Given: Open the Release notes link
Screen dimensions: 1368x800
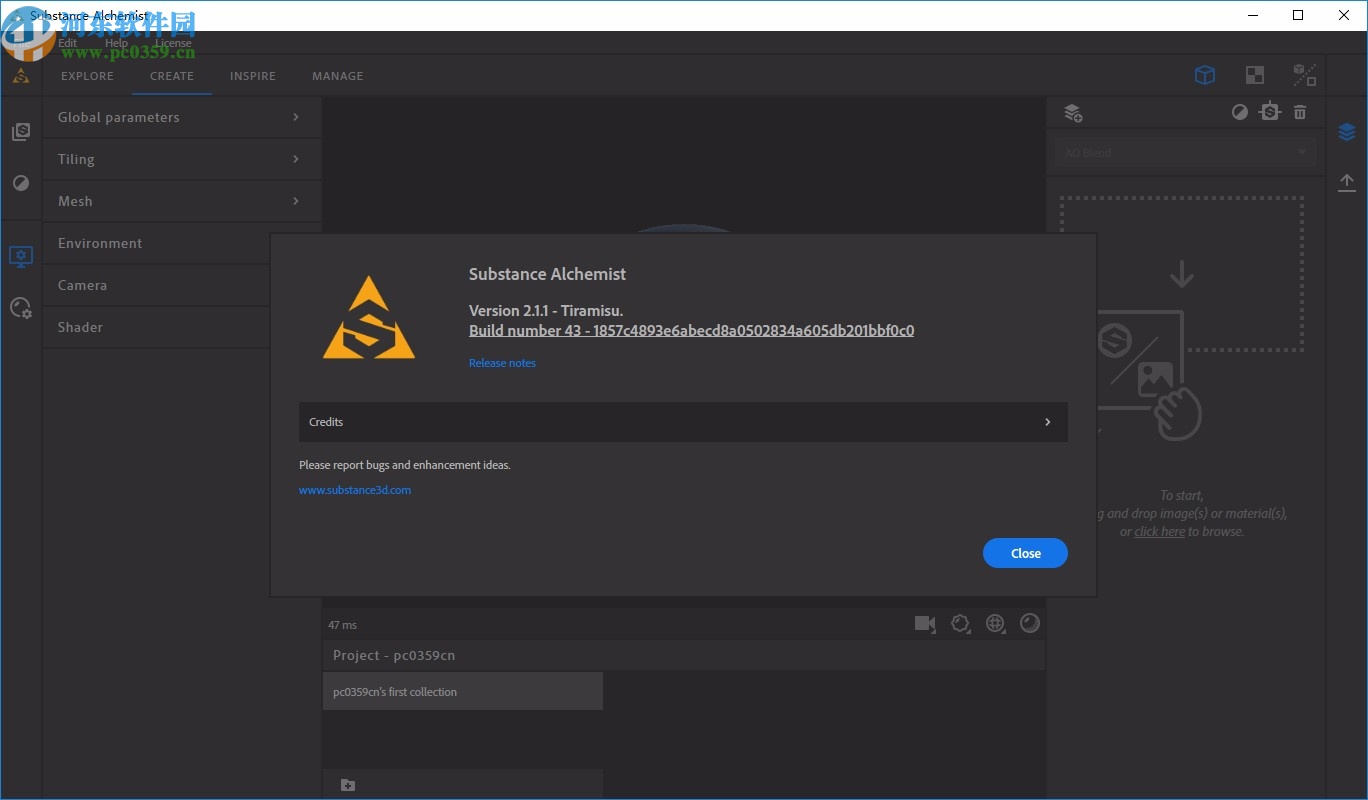Looking at the screenshot, I should pyautogui.click(x=502, y=363).
